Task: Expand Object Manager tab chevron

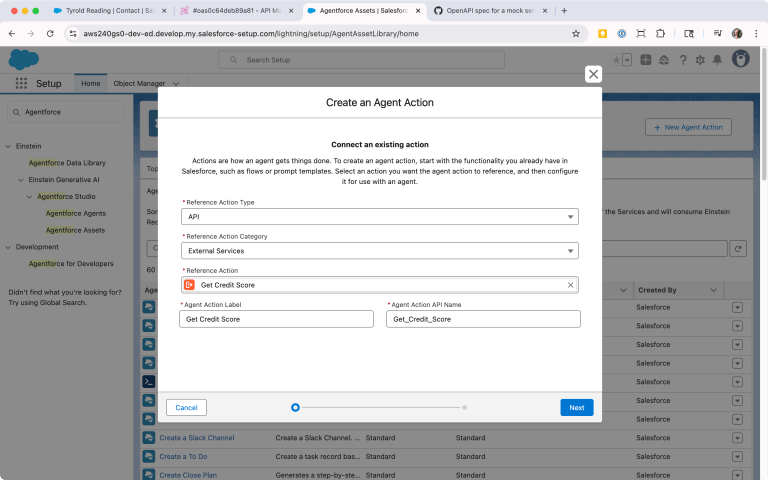Action: point(176,84)
